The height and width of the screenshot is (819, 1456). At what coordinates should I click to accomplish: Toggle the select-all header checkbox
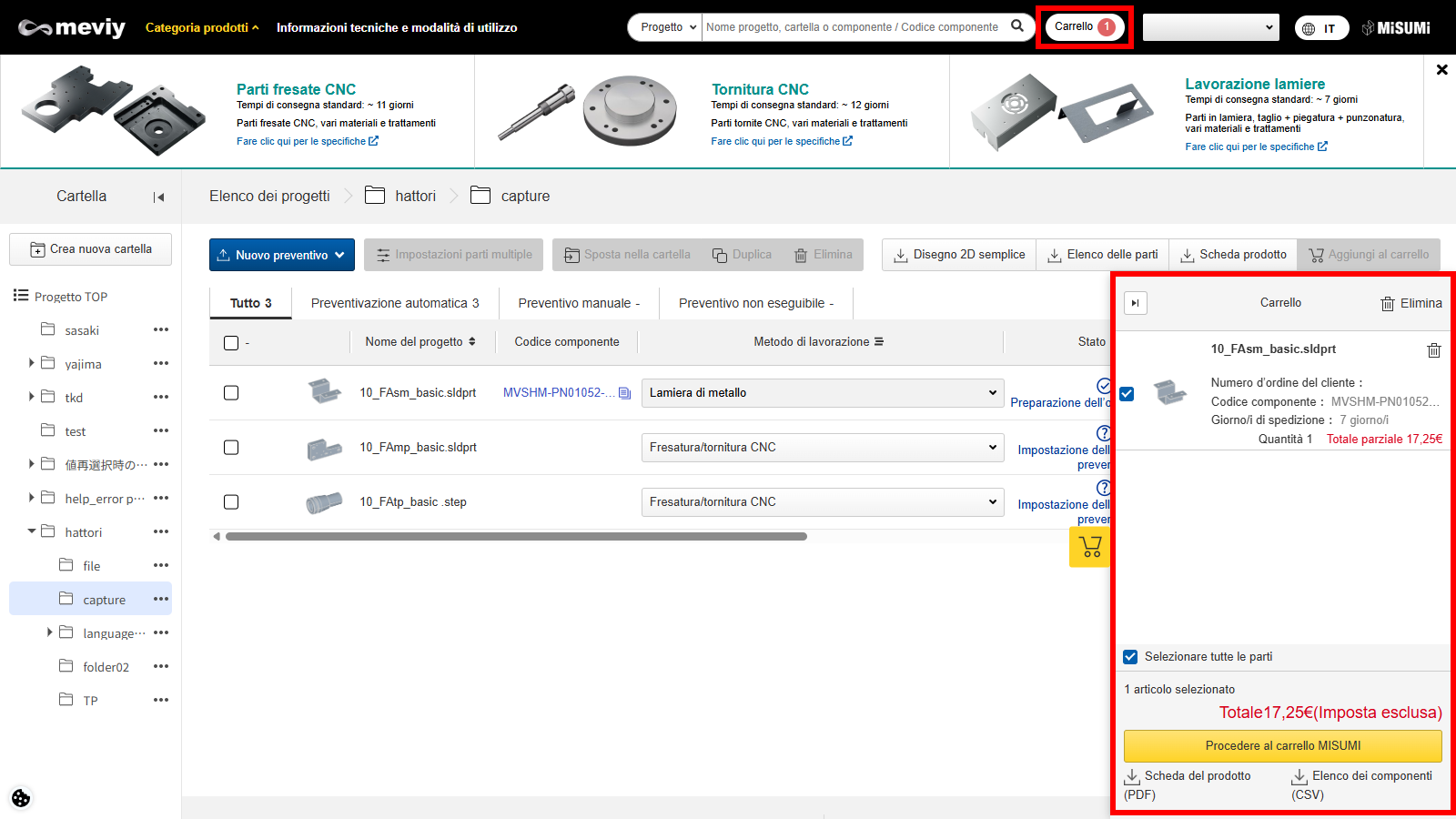coord(231,343)
